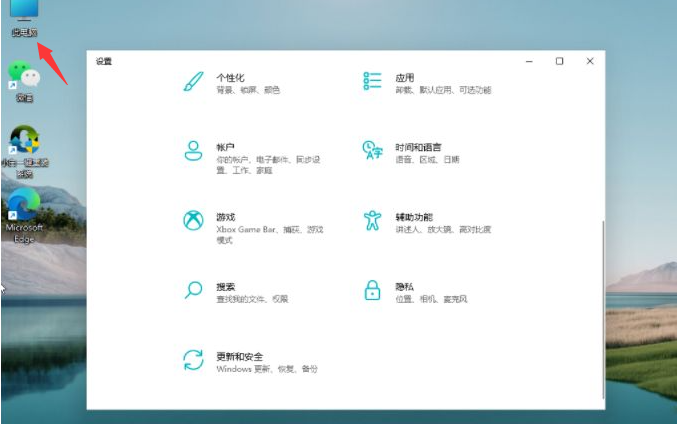678x425 pixels.
Task: Minimize the 设置 window
Action: (x=528, y=61)
